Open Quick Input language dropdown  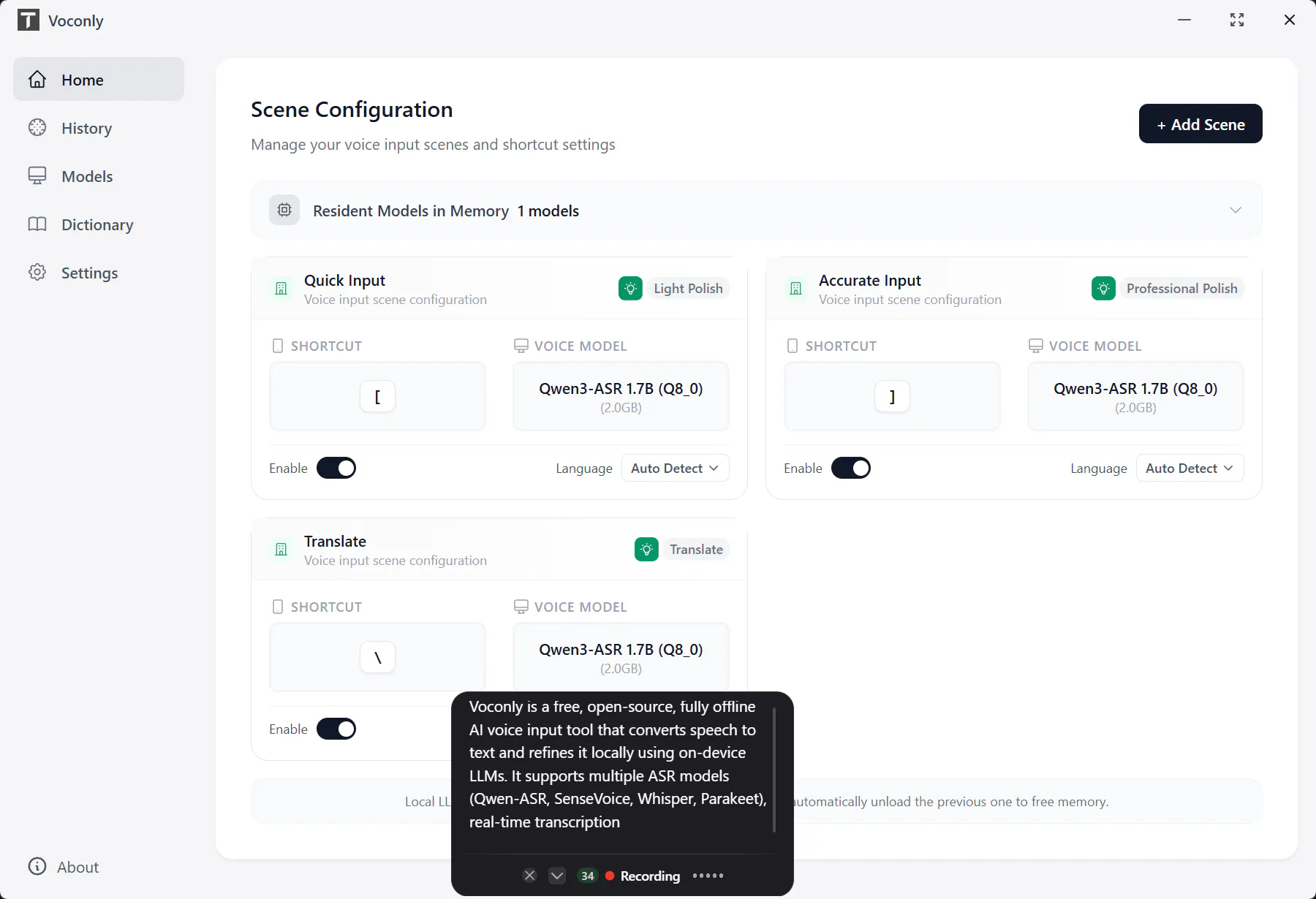(675, 468)
